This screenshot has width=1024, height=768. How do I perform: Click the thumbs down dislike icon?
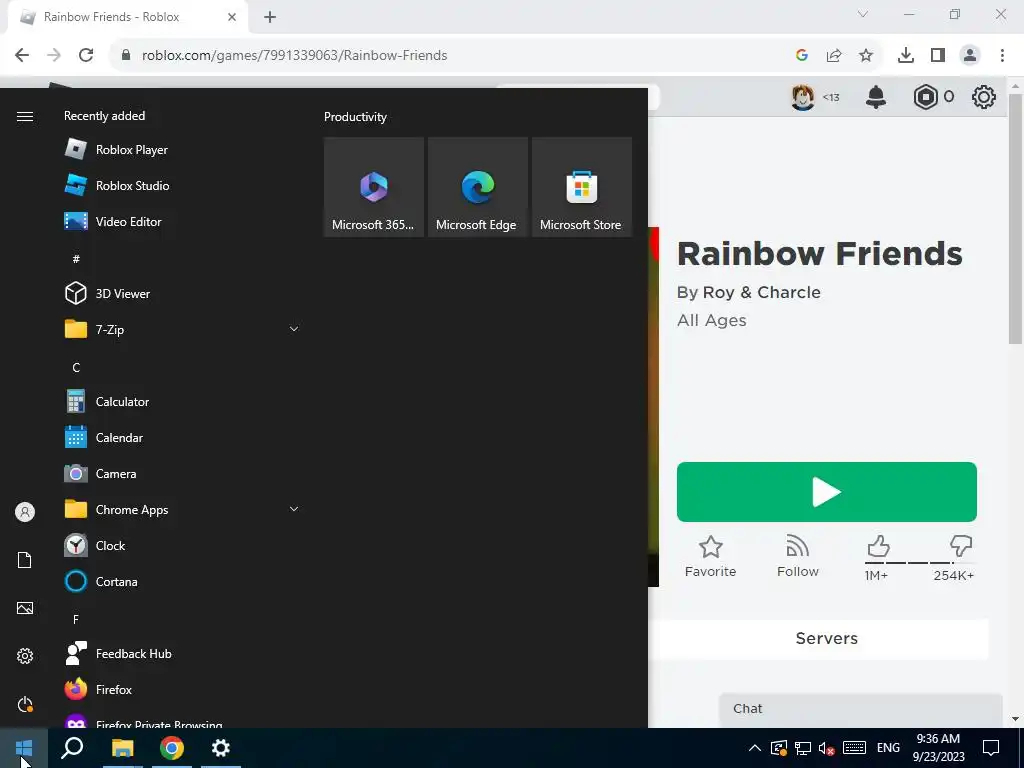pos(961,546)
